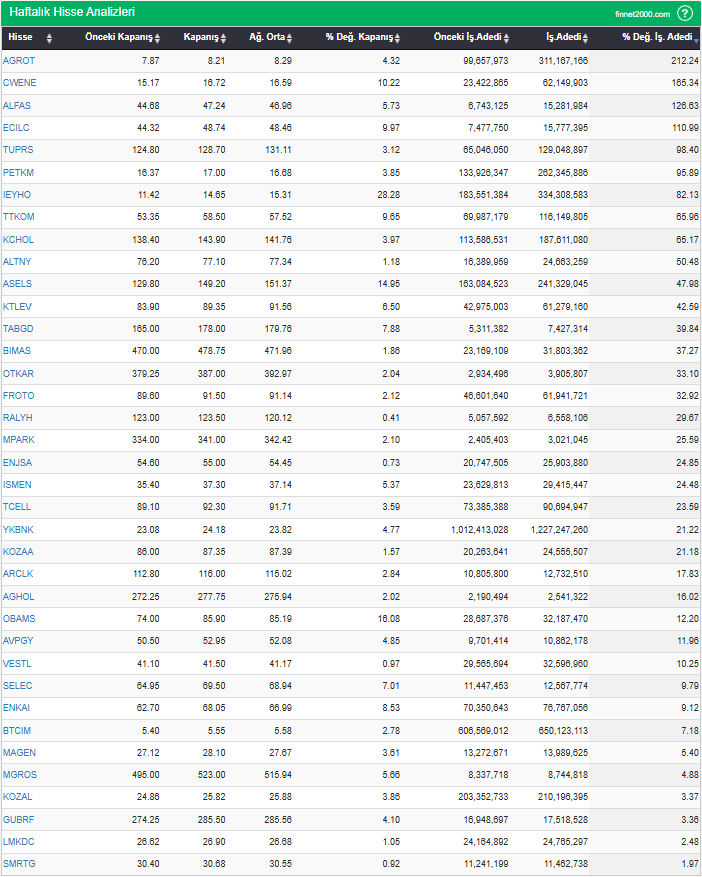Open ARCLK stock link
702x877 pixels.
click(x=18, y=573)
